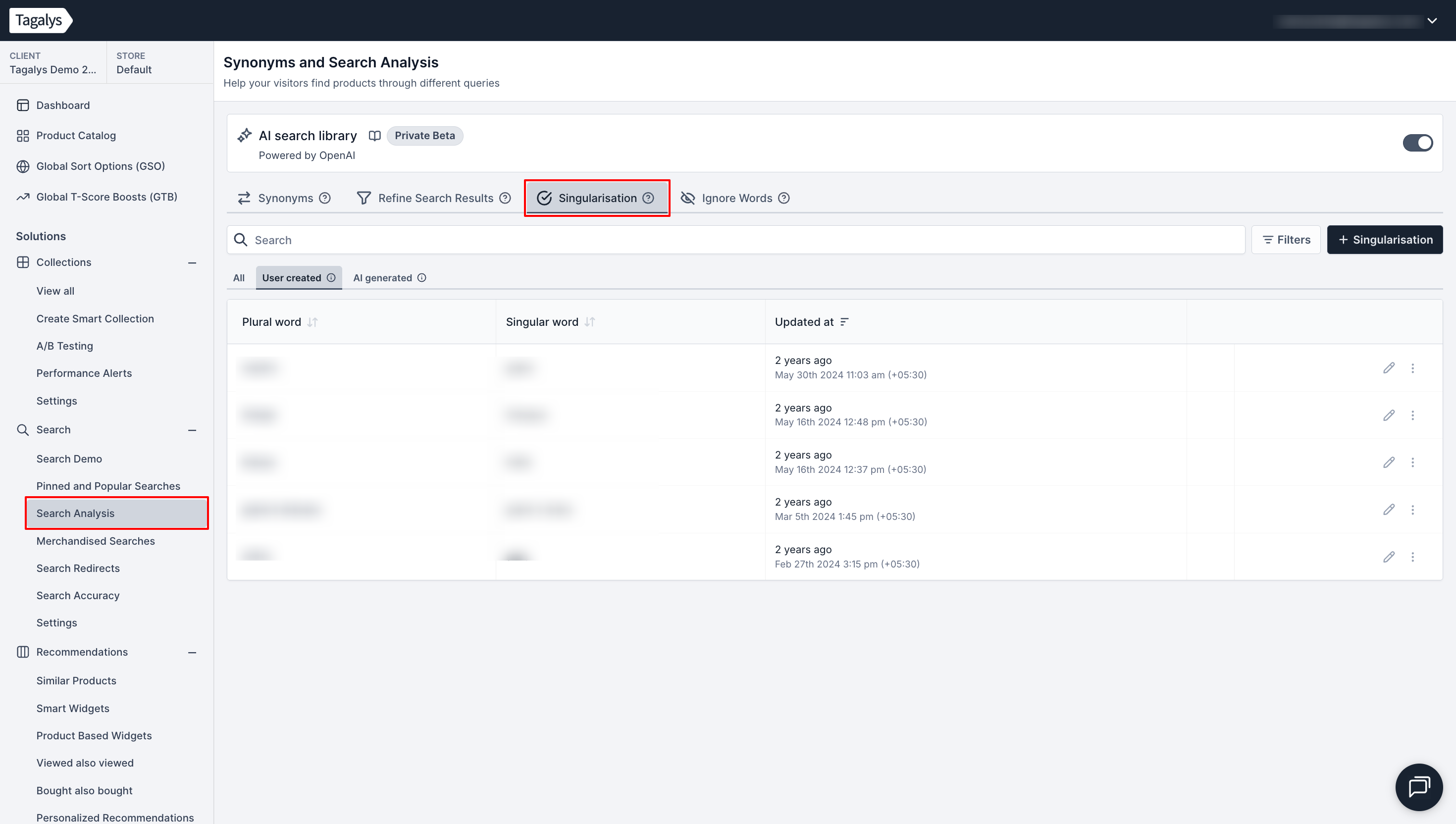Click the help icon next to Ignore Words

pyautogui.click(x=784, y=198)
